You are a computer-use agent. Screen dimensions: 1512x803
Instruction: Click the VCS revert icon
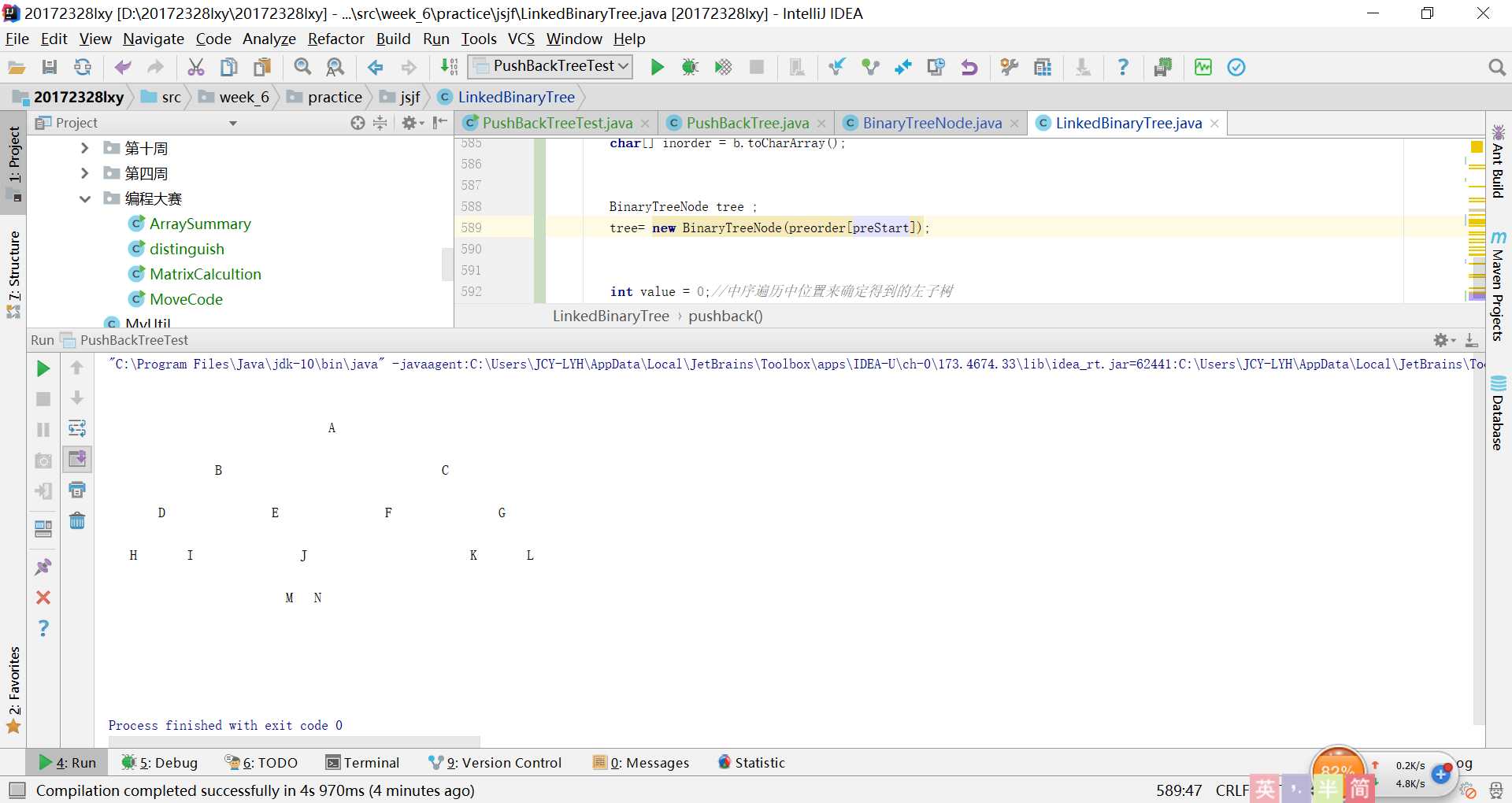click(x=969, y=68)
